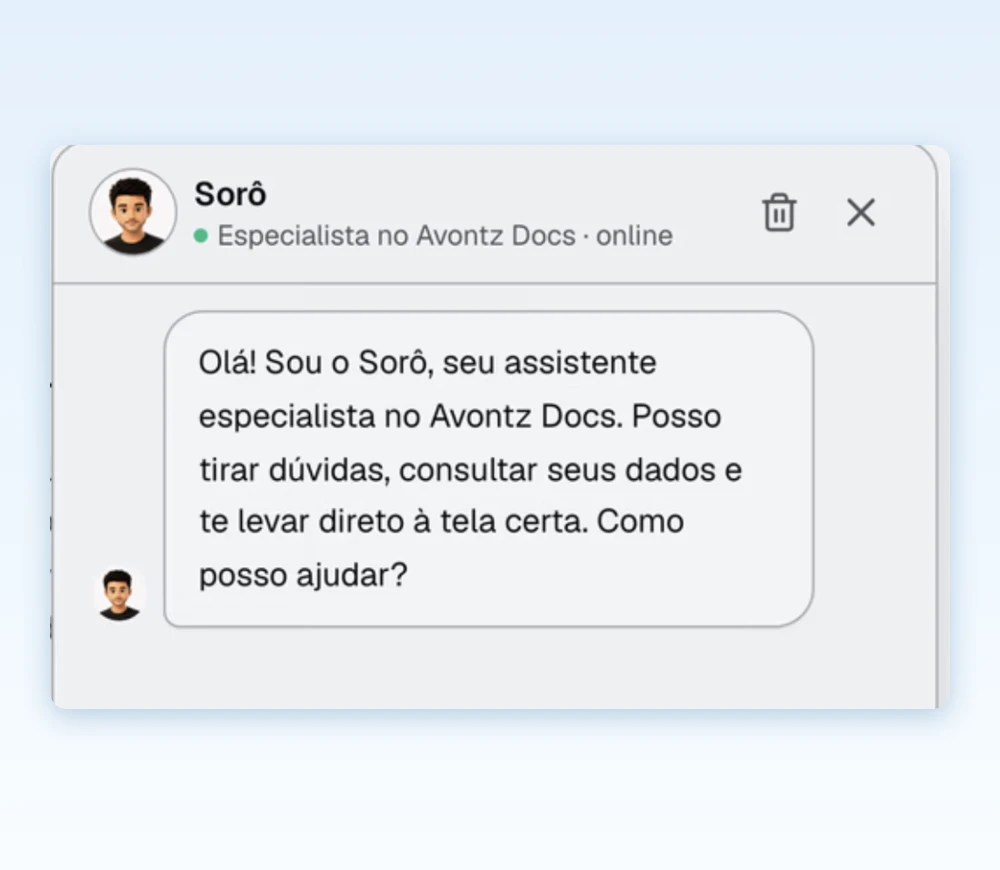This screenshot has width=1000, height=870.
Task: Click "Avontz Docs" inside the message text
Action: click(x=526, y=417)
